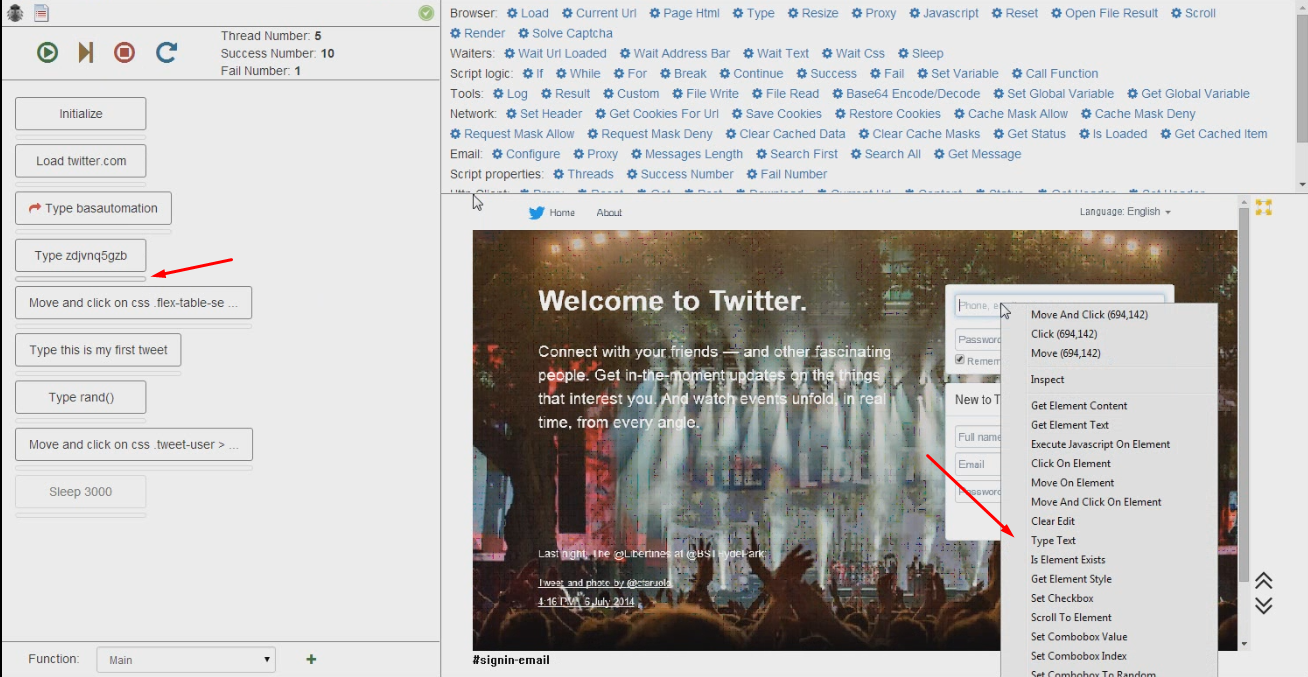The height and width of the screenshot is (677, 1308).
Task: Click the Step Next icon
Action: coord(86,52)
